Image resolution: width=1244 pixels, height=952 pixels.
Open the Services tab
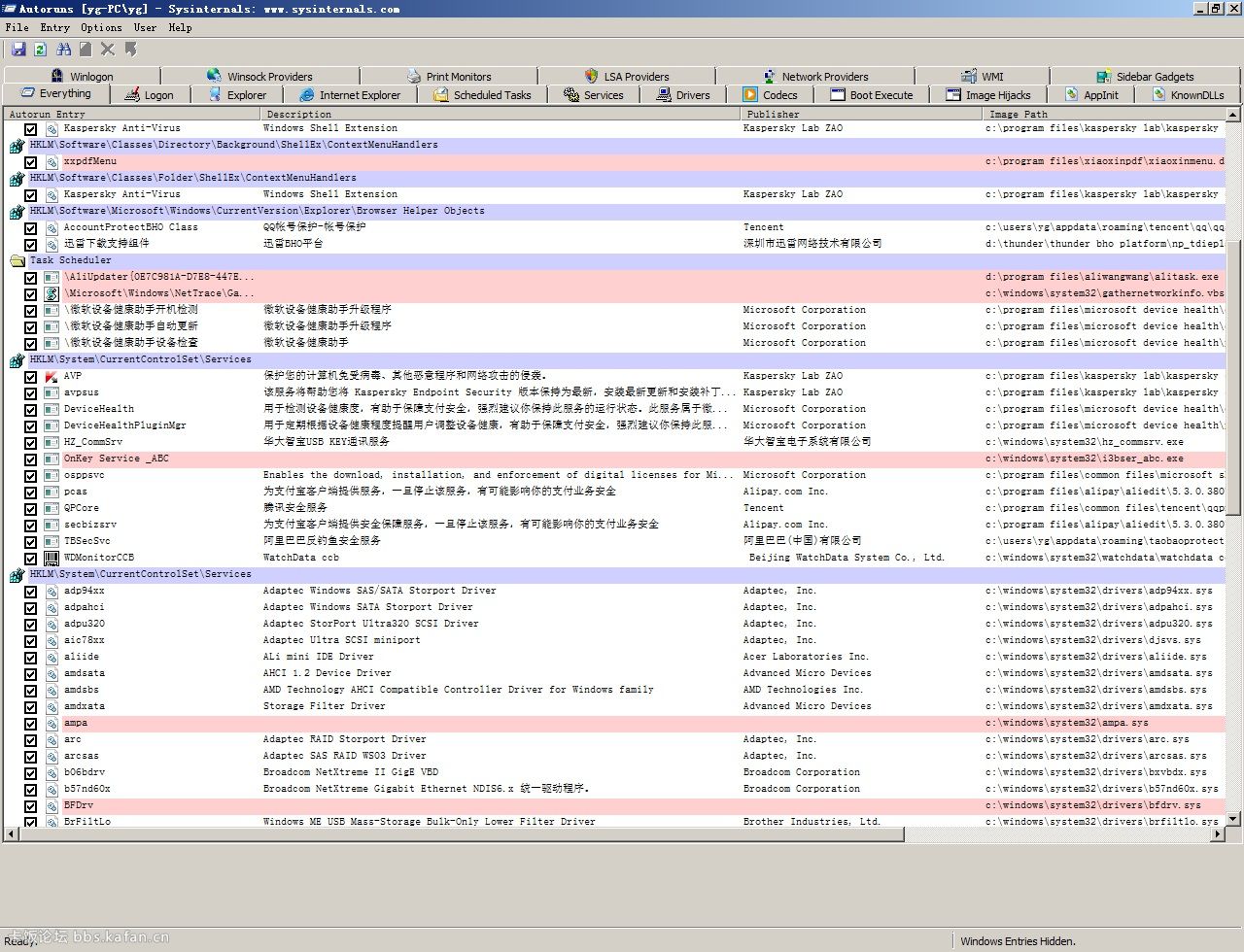click(594, 95)
